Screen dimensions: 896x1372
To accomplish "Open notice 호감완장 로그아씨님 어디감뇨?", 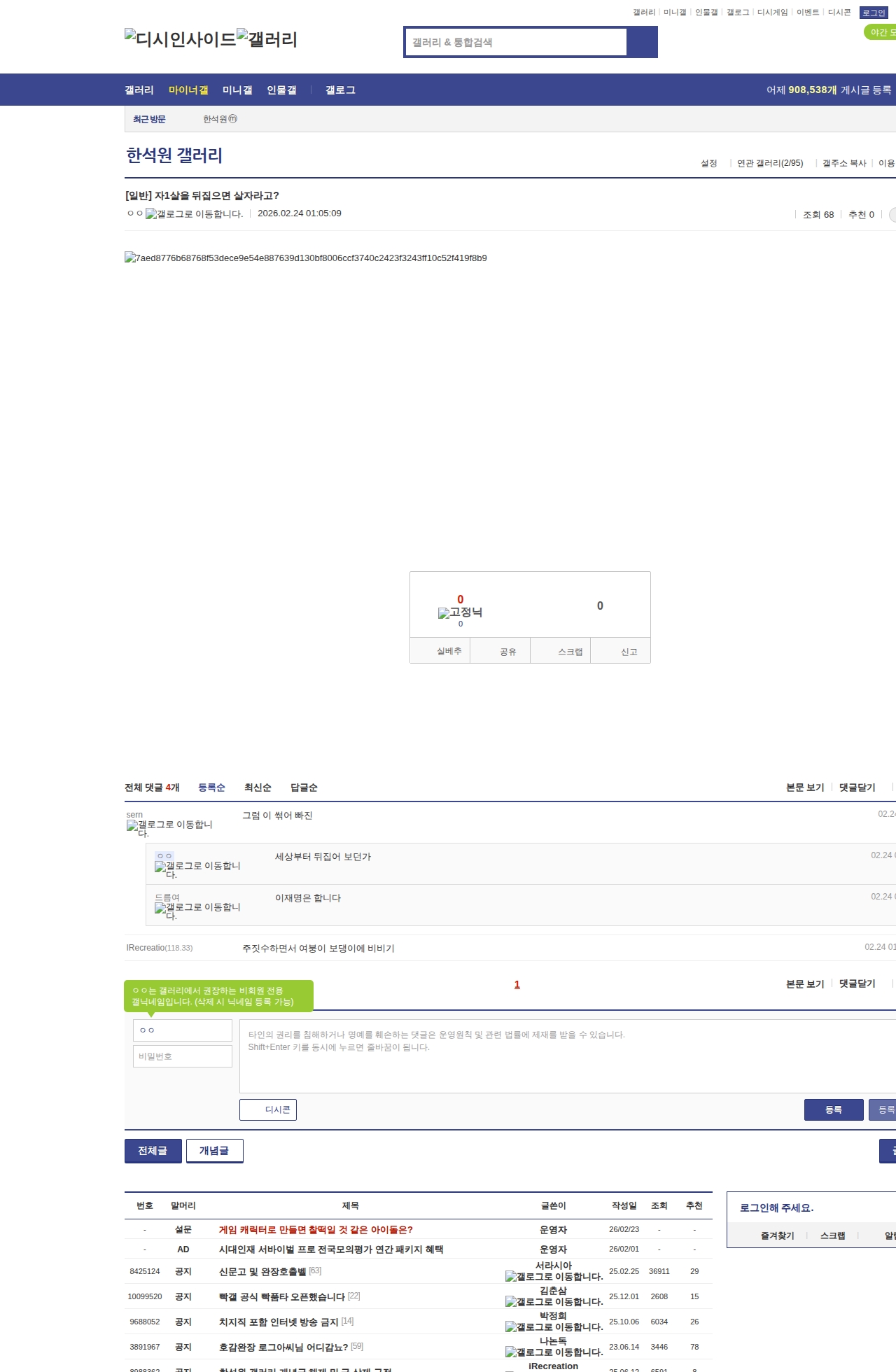I will (x=283, y=1347).
